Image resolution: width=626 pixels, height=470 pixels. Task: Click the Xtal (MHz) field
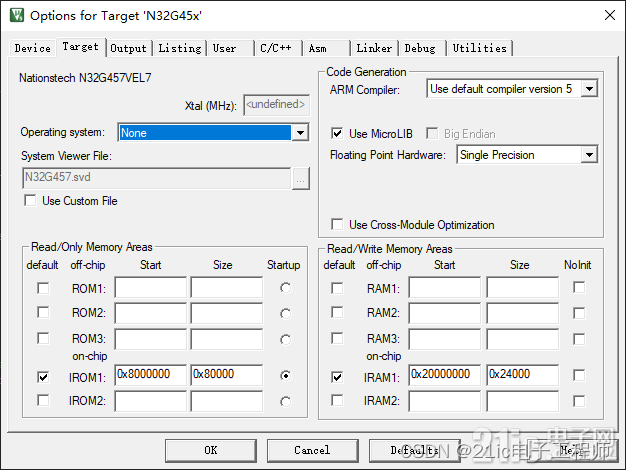click(276, 105)
